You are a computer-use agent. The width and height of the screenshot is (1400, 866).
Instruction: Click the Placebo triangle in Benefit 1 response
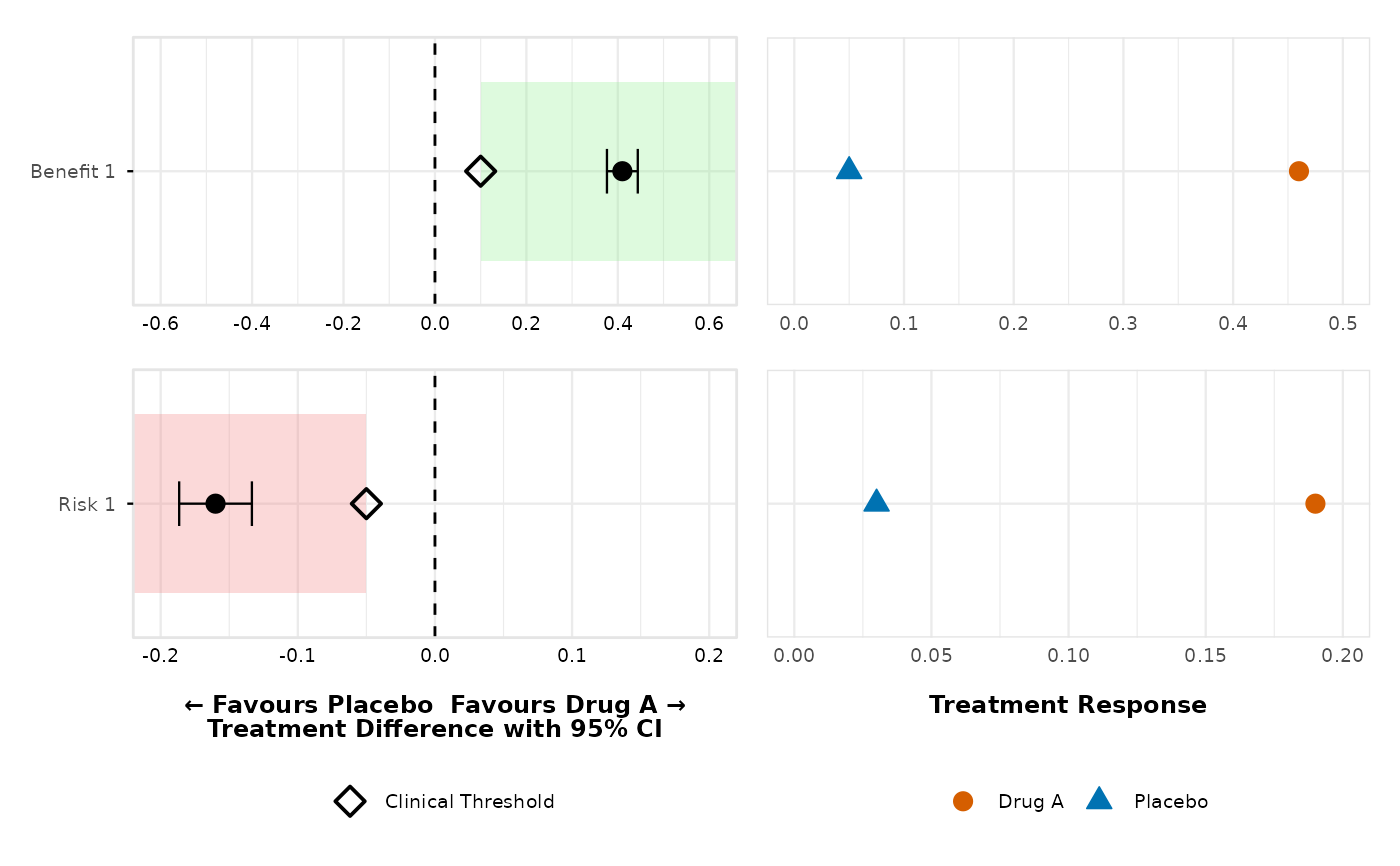(x=849, y=169)
